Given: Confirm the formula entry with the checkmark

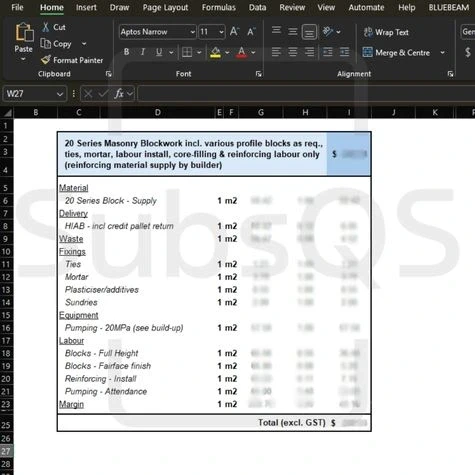Looking at the screenshot, I should tap(103, 94).
